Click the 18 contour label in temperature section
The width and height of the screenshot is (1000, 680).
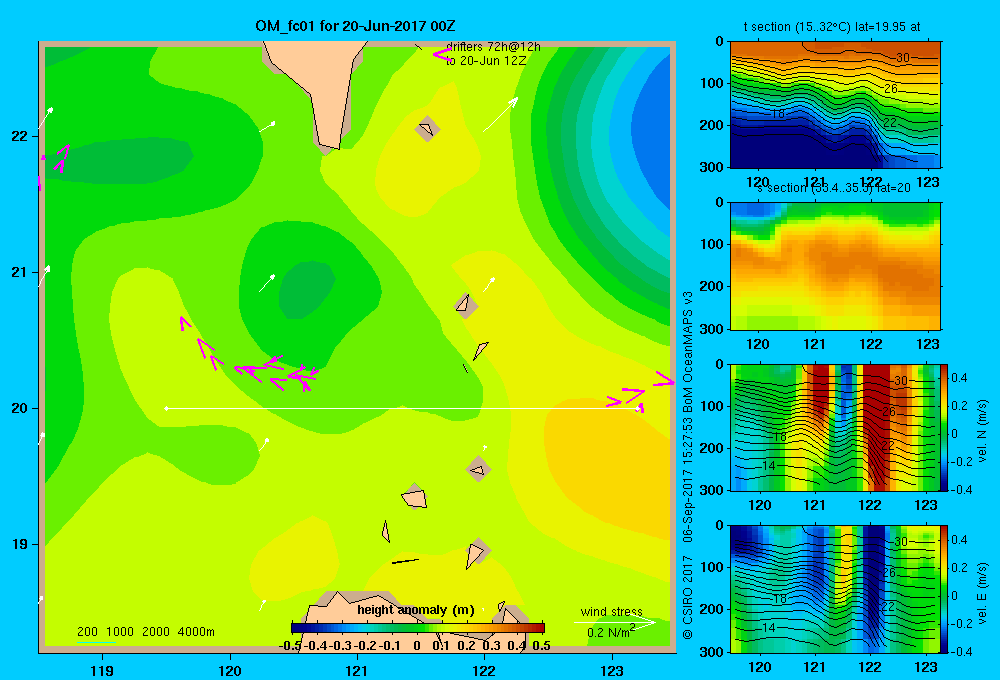pos(778,114)
